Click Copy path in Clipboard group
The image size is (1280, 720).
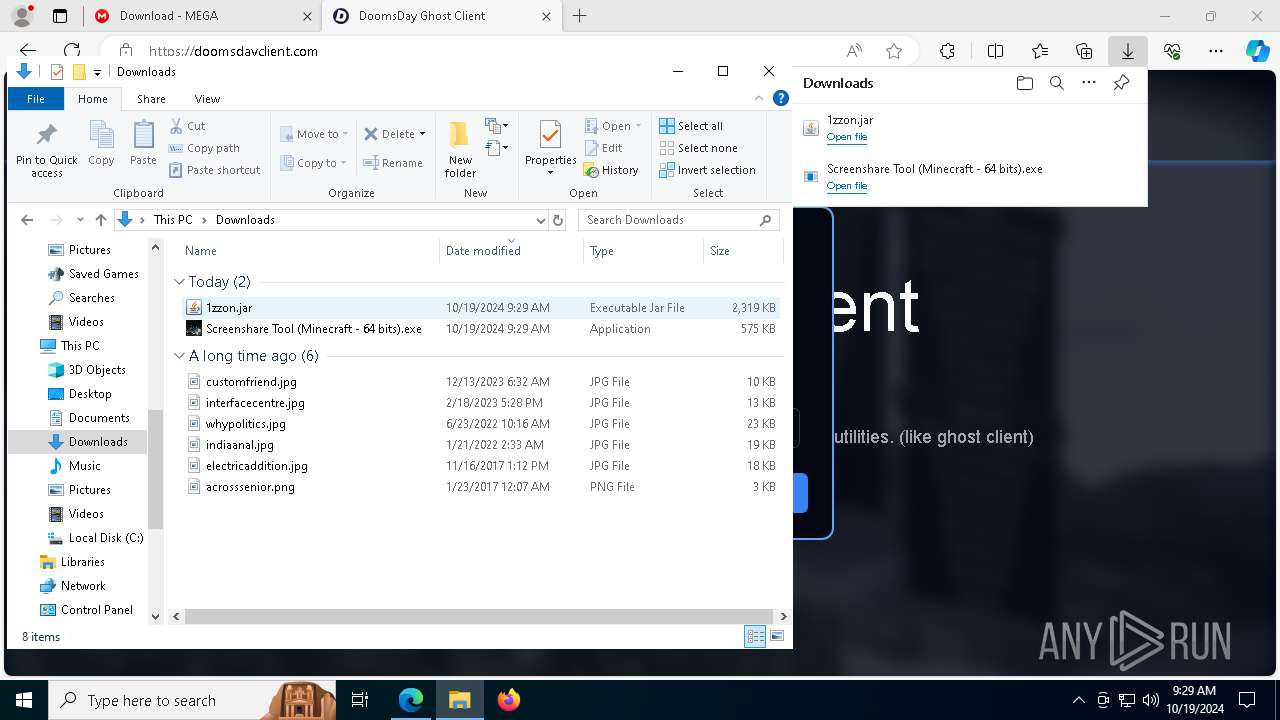click(204, 148)
